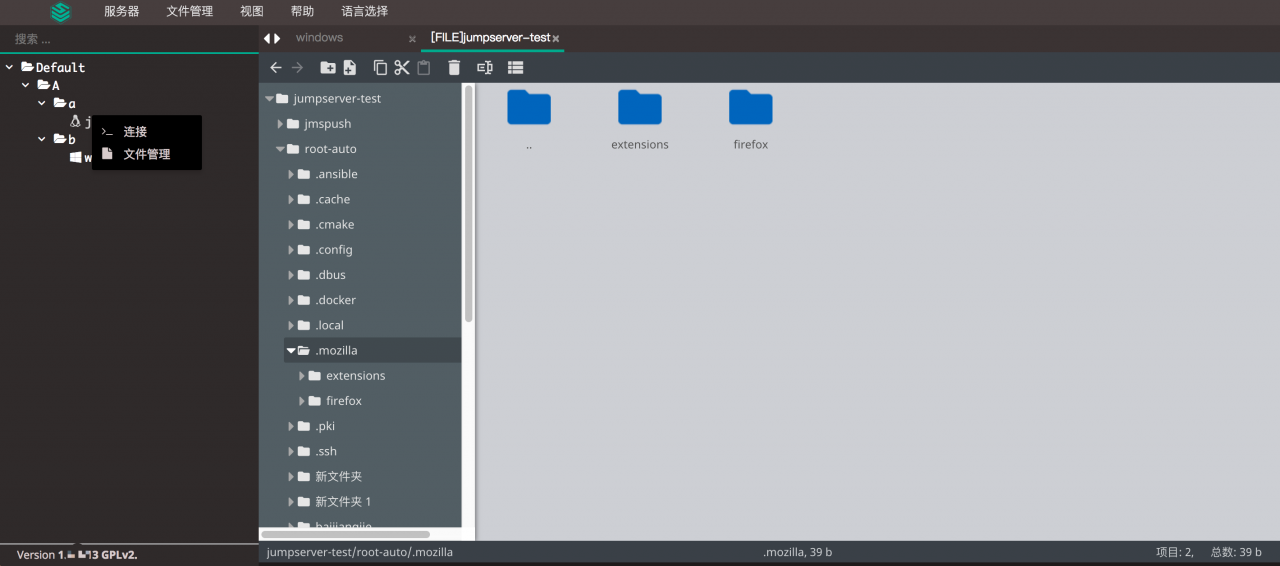Go forward with the right arrow icon
The width and height of the screenshot is (1280, 566).
point(297,68)
